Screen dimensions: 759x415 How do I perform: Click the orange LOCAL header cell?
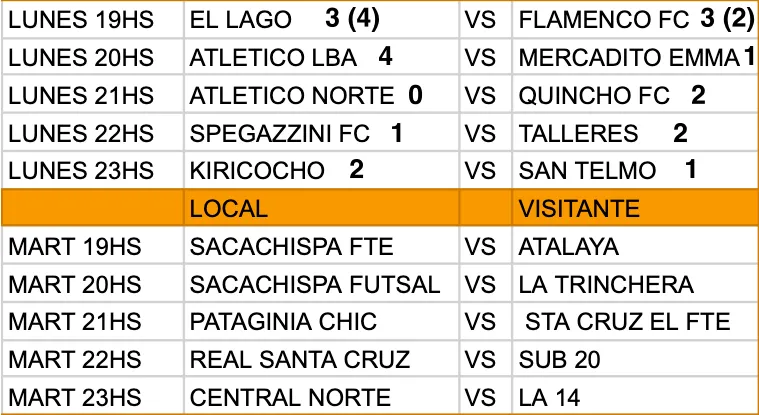pos(320,208)
